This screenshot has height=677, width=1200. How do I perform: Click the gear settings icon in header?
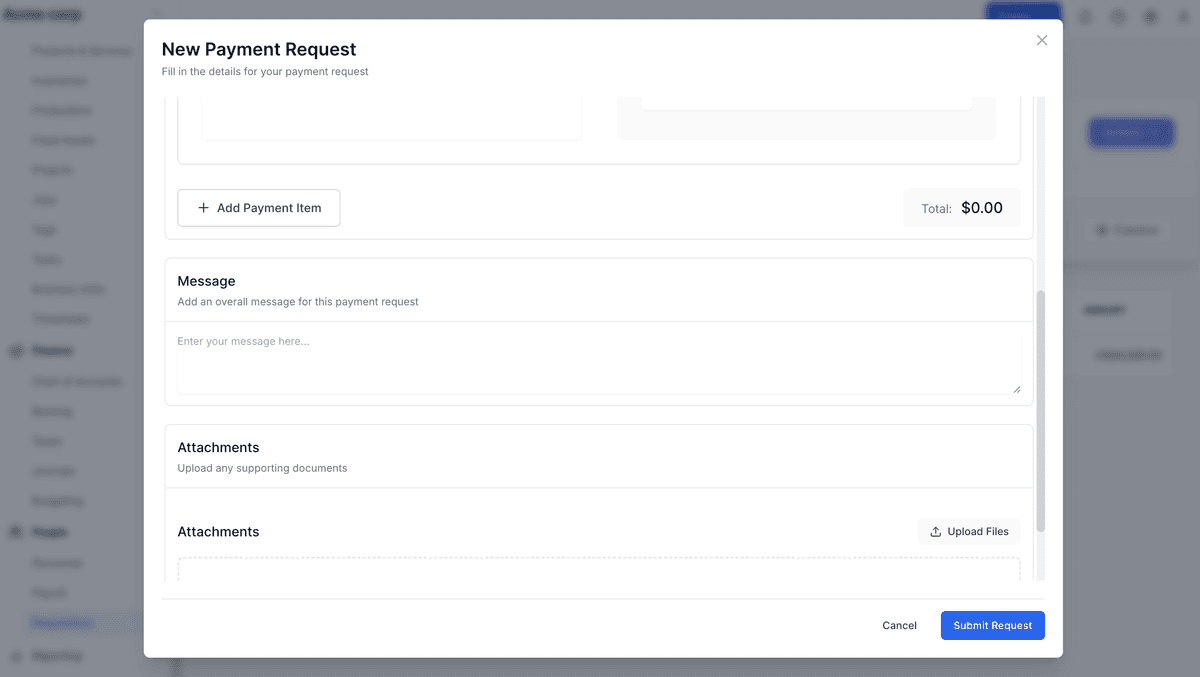tap(1151, 17)
